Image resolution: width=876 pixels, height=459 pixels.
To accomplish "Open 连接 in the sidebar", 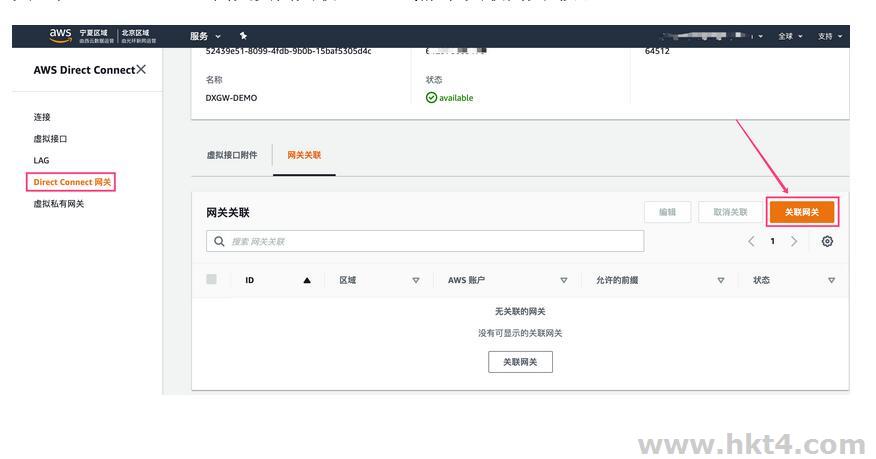I will [x=42, y=117].
